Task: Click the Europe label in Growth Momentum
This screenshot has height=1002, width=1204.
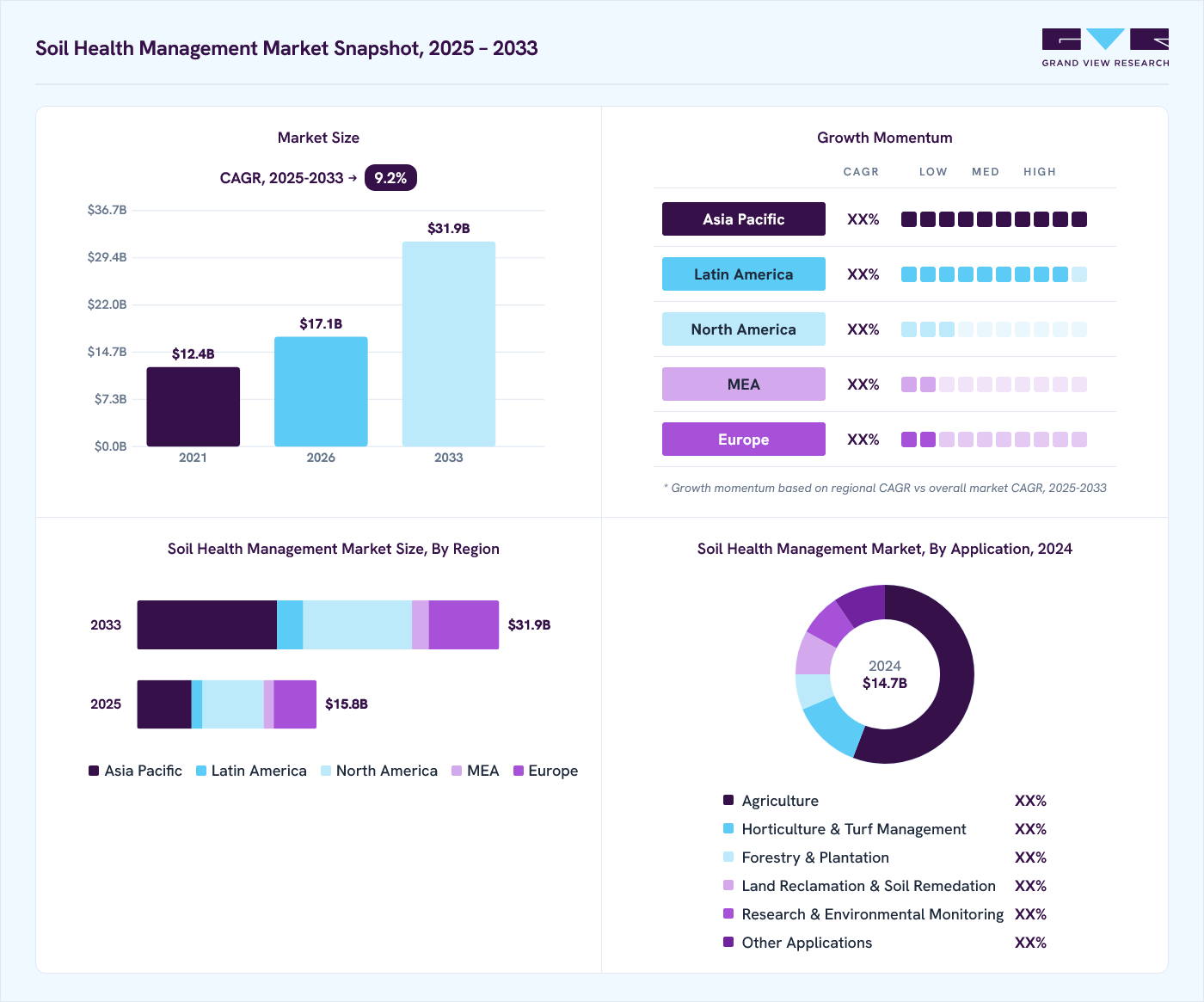Action: [744, 440]
